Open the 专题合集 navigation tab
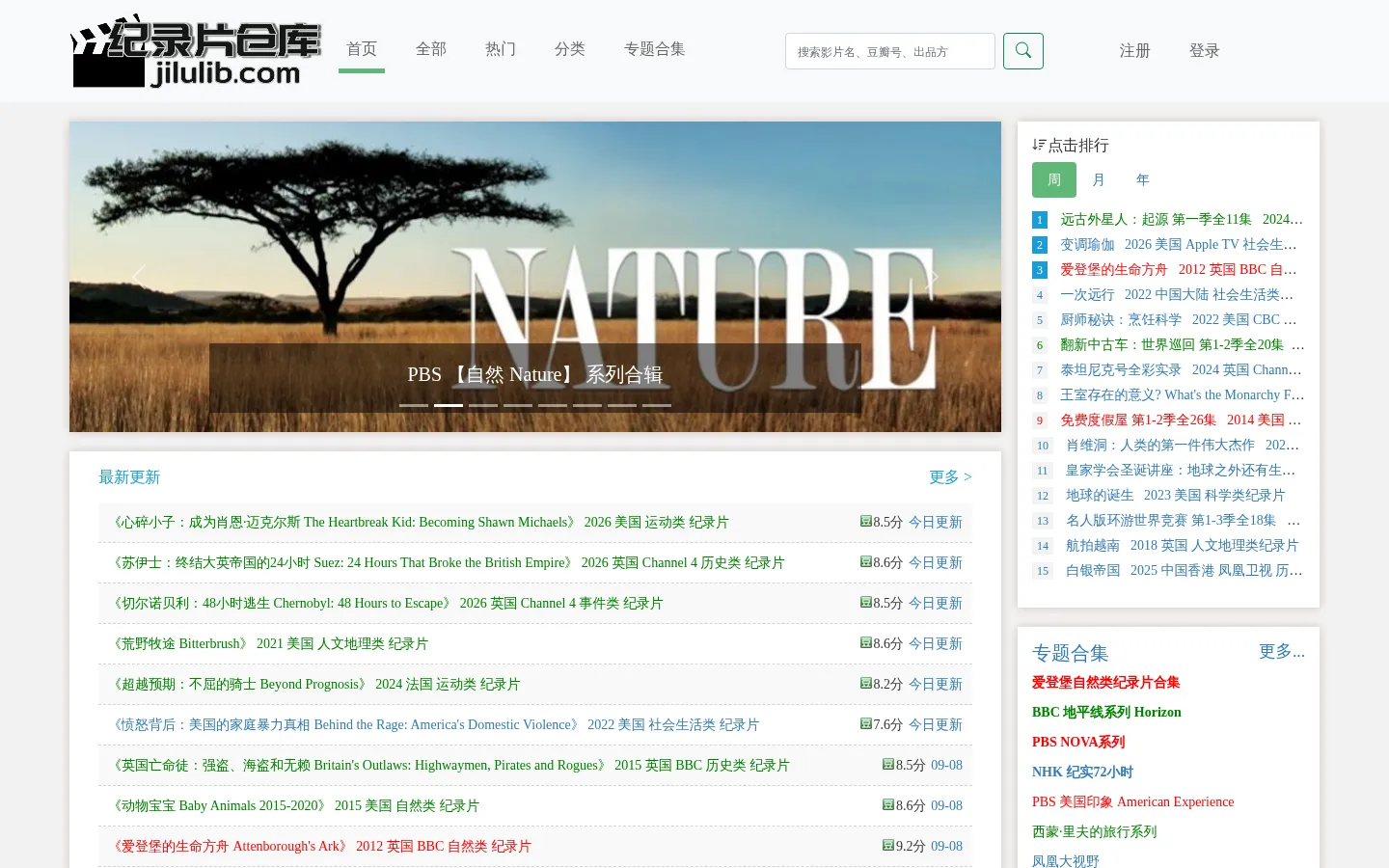This screenshot has height=868, width=1389. (x=655, y=49)
